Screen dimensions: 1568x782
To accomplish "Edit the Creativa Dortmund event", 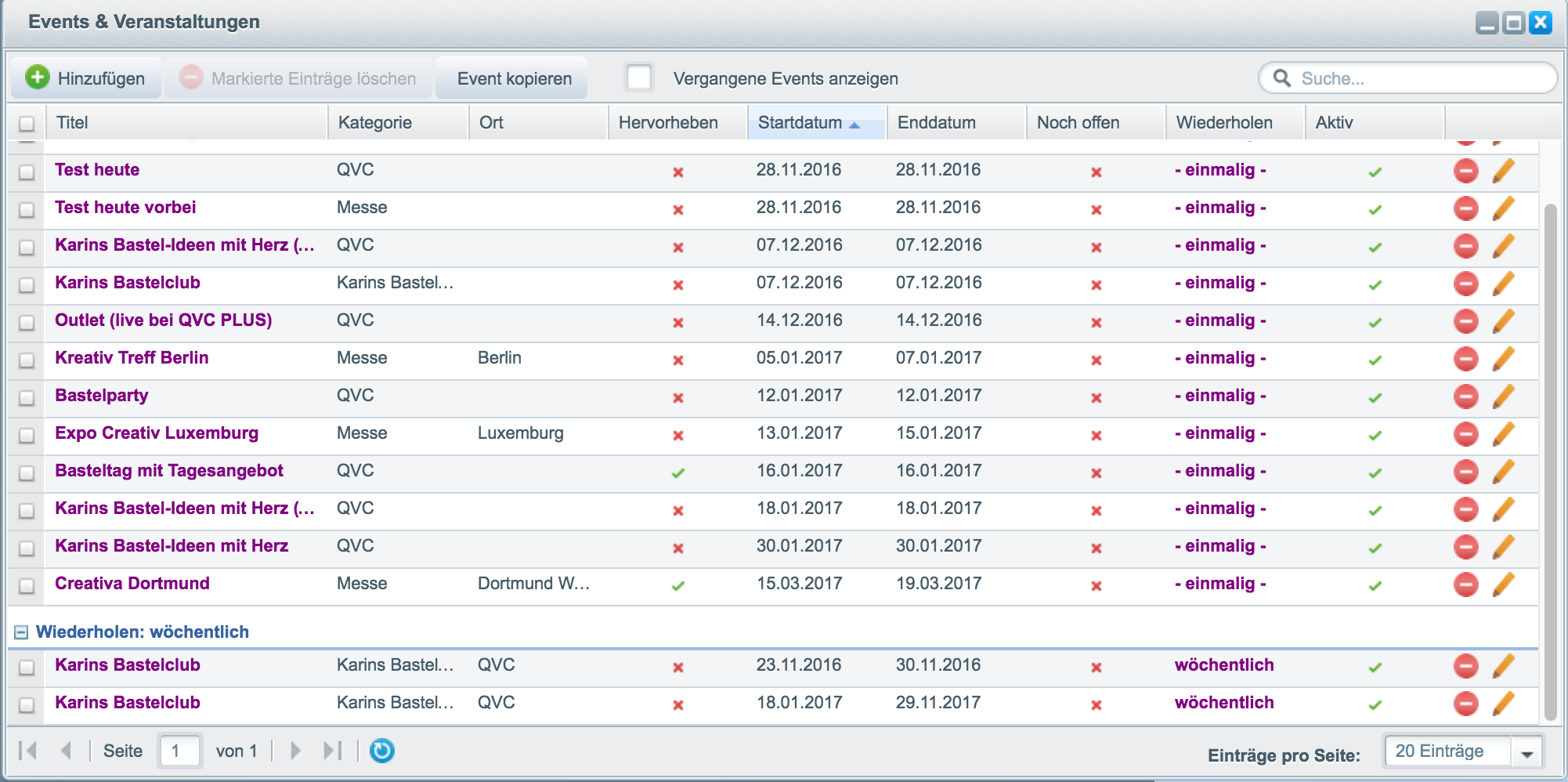I will click(x=1503, y=585).
